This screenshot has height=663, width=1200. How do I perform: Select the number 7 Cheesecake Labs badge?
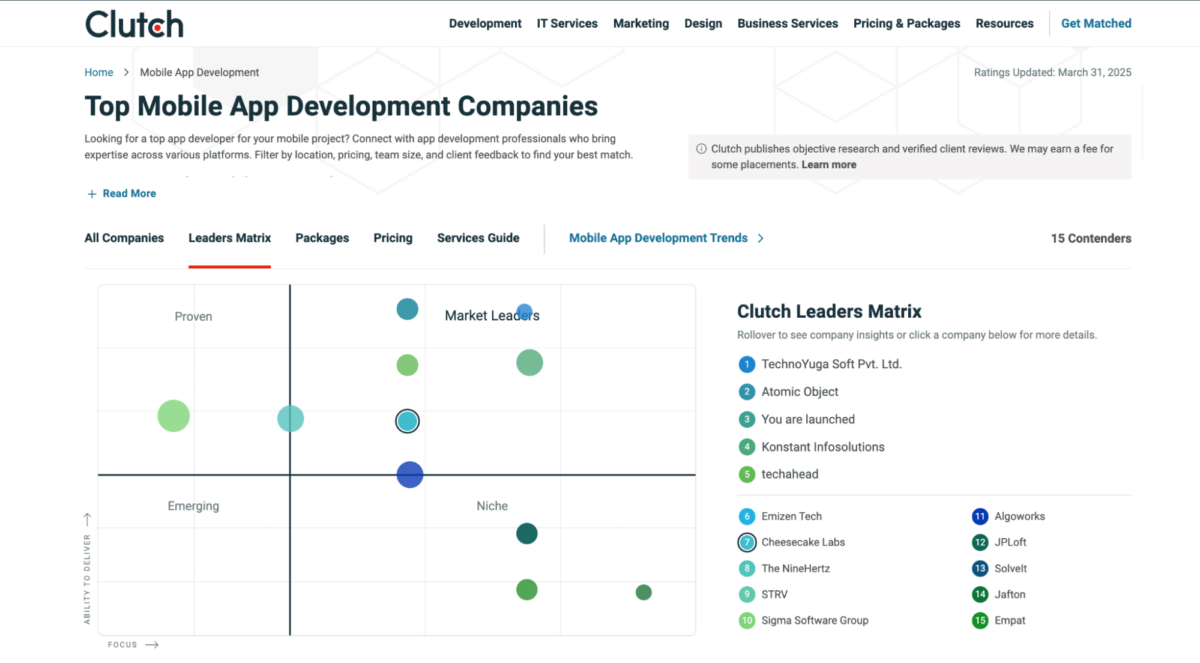[x=747, y=543]
